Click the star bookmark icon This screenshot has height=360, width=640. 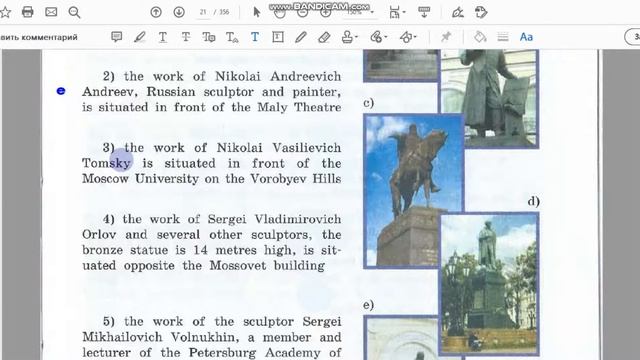click(4, 12)
